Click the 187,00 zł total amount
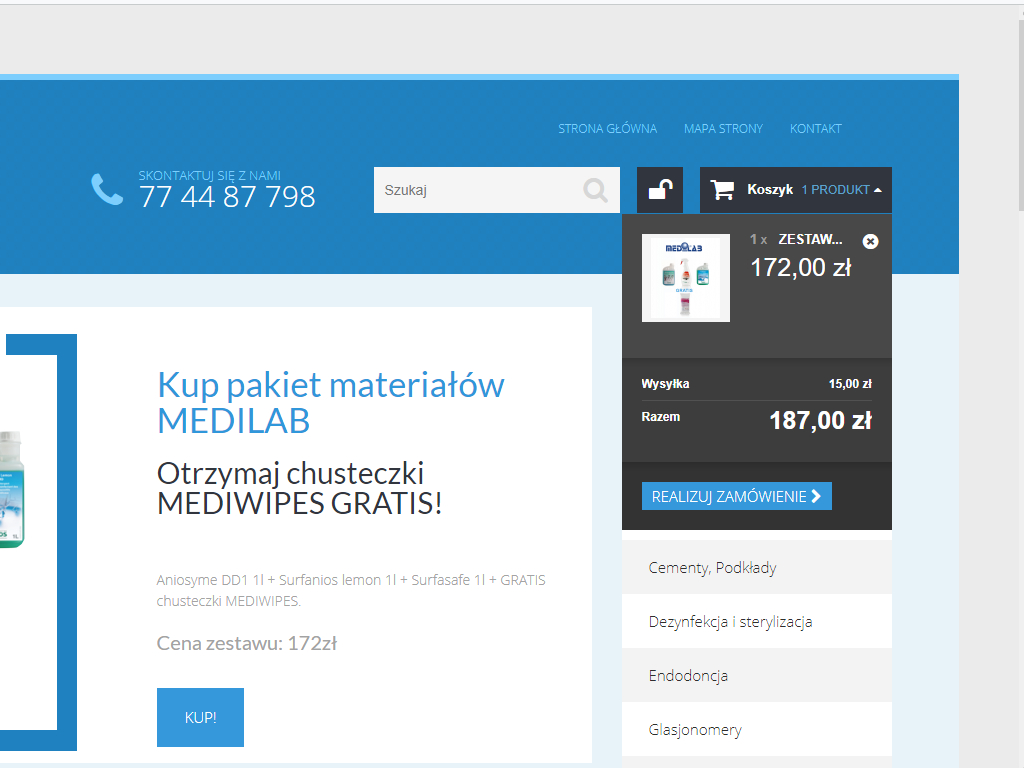Screen dimensions: 1024x768 click(x=820, y=421)
